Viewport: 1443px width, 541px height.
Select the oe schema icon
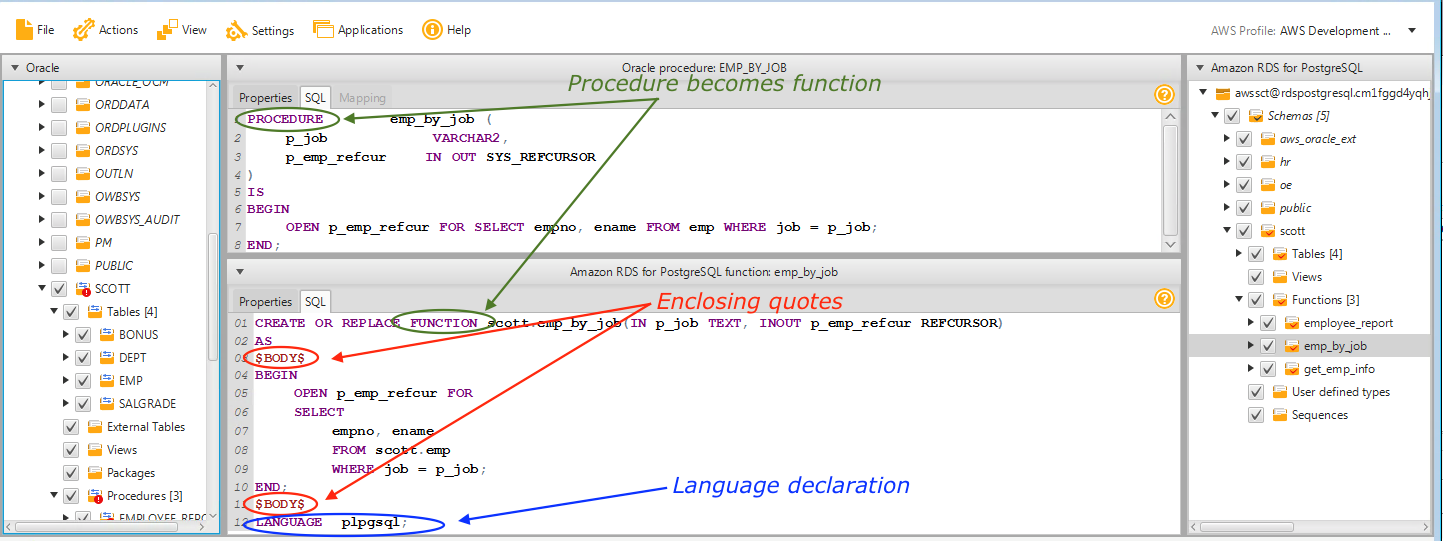[1268, 185]
